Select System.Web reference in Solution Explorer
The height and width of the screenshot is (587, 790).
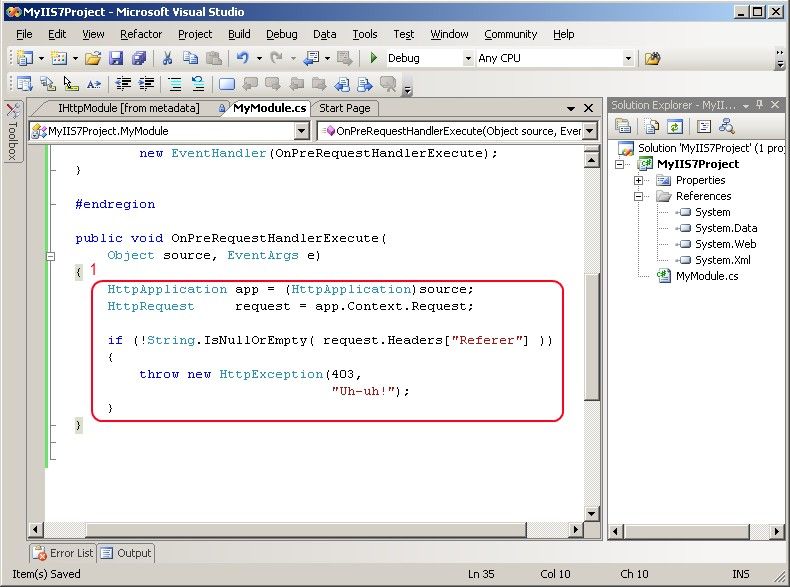click(x=725, y=244)
